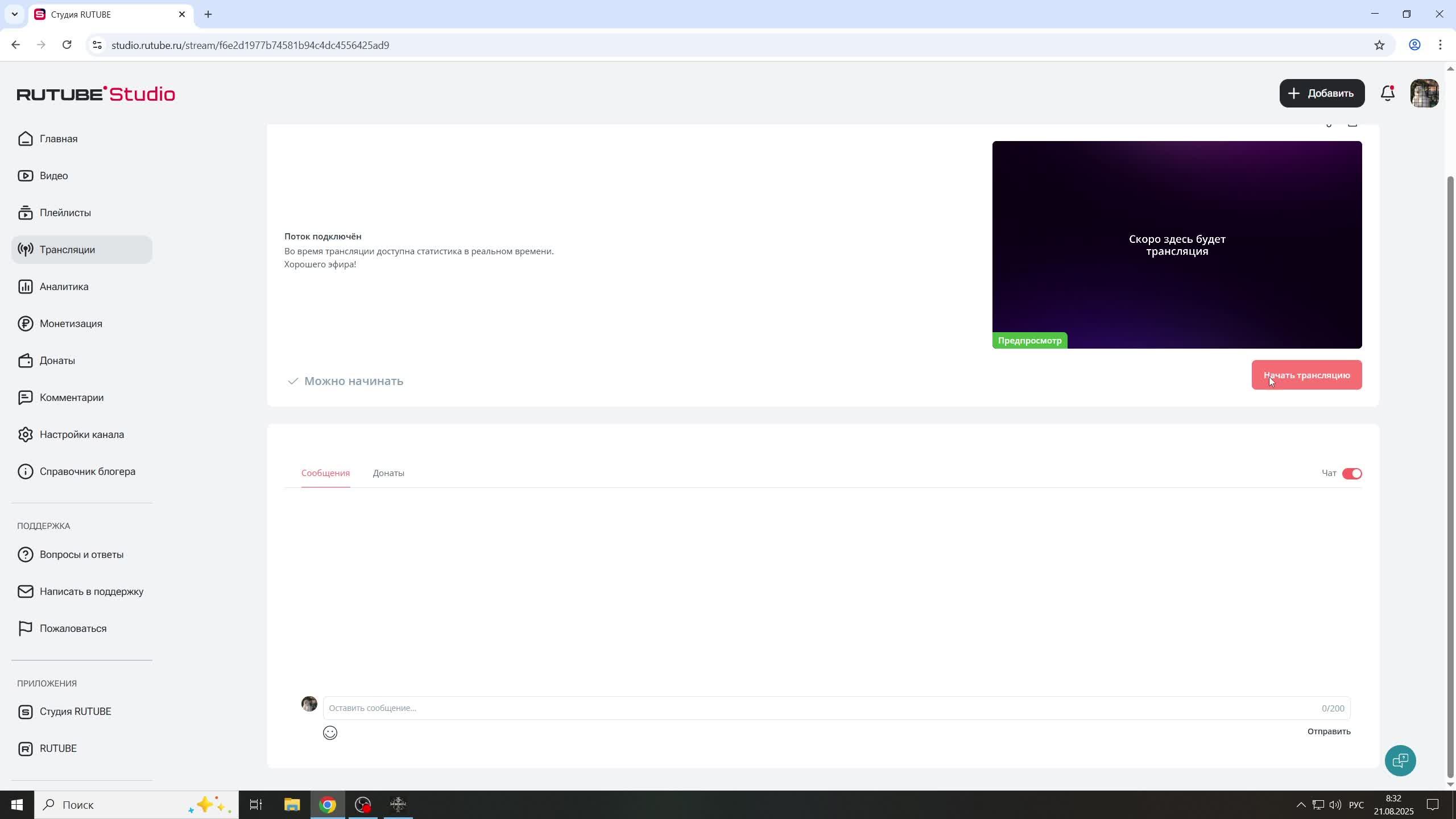Open the notifications bell icon
The height and width of the screenshot is (819, 1456).
[1387, 93]
